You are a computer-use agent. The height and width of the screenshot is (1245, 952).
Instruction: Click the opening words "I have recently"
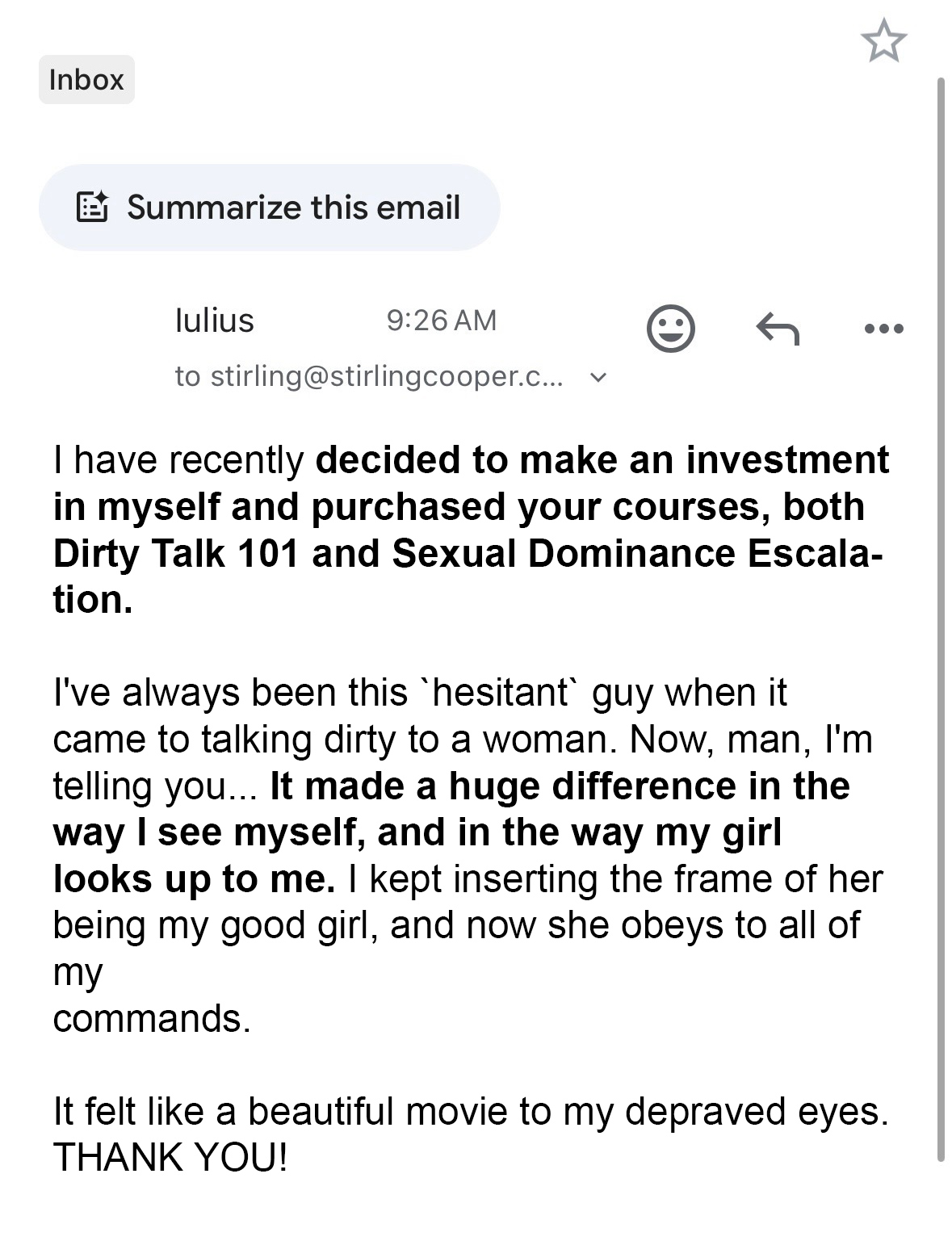[x=178, y=460]
